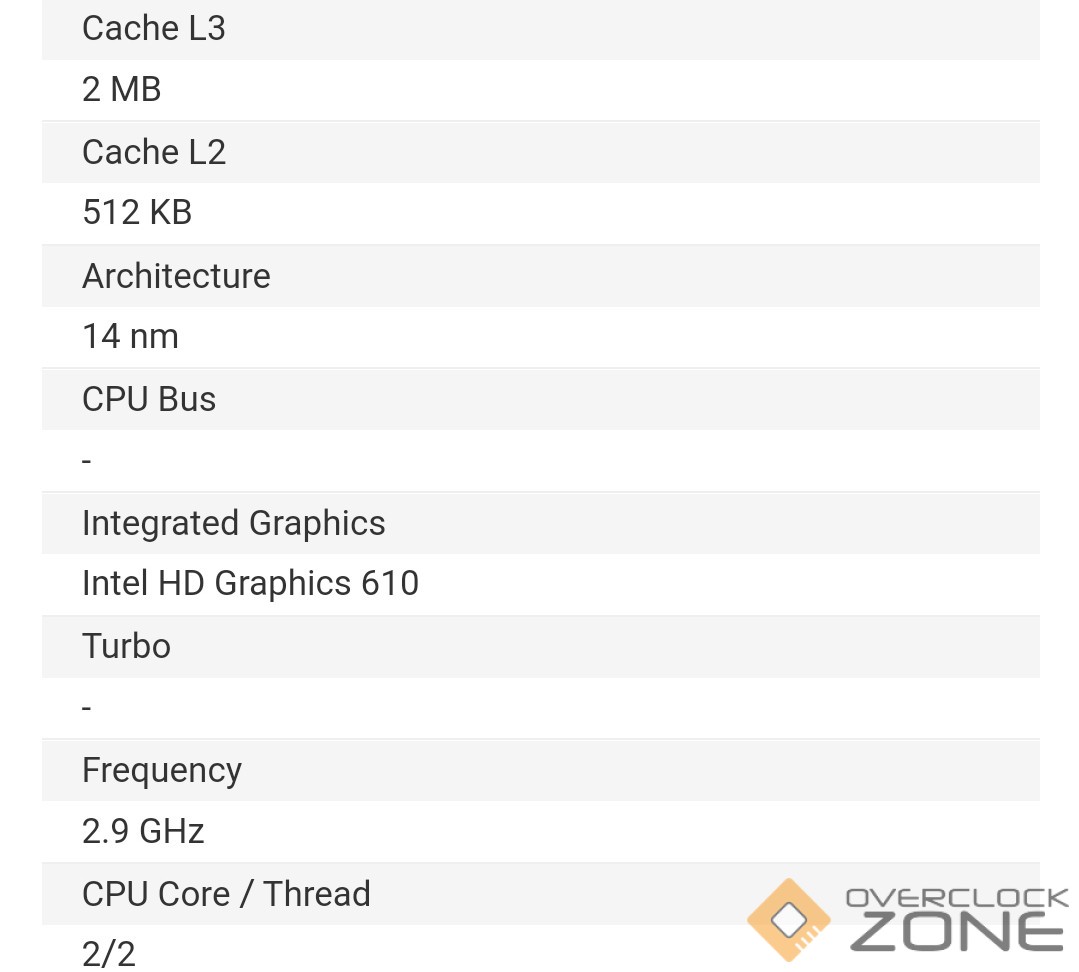The width and height of the screenshot is (1079, 972).
Task: Select the Turbo row label
Action: coord(126,646)
